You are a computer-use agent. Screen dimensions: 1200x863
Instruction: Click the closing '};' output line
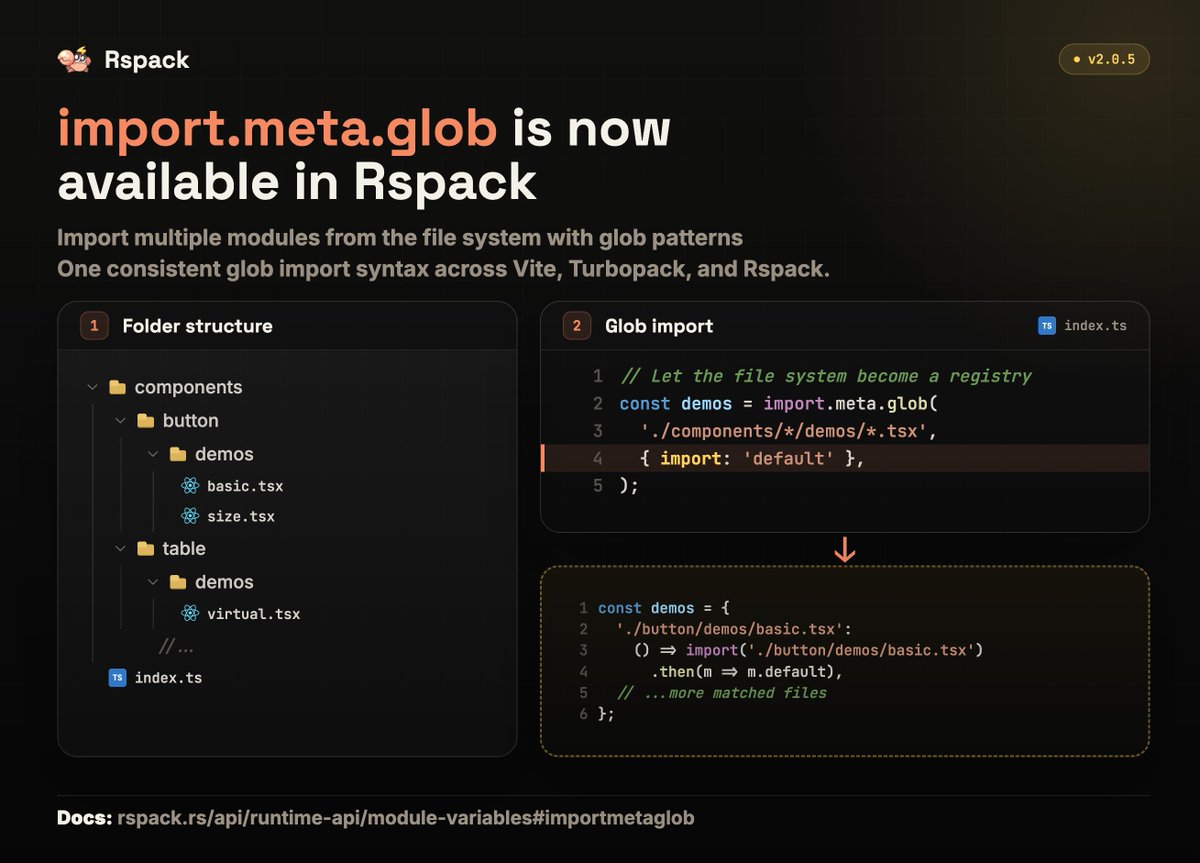[x=606, y=714]
